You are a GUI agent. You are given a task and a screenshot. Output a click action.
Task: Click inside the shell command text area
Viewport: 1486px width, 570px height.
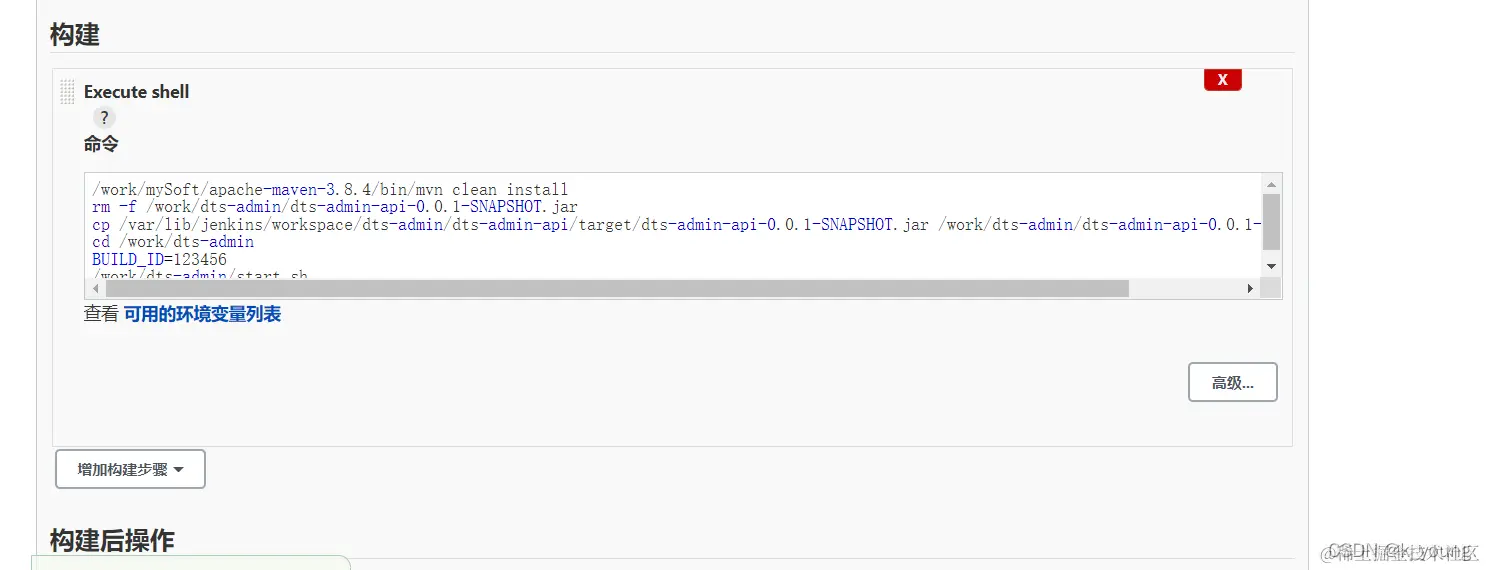673,226
